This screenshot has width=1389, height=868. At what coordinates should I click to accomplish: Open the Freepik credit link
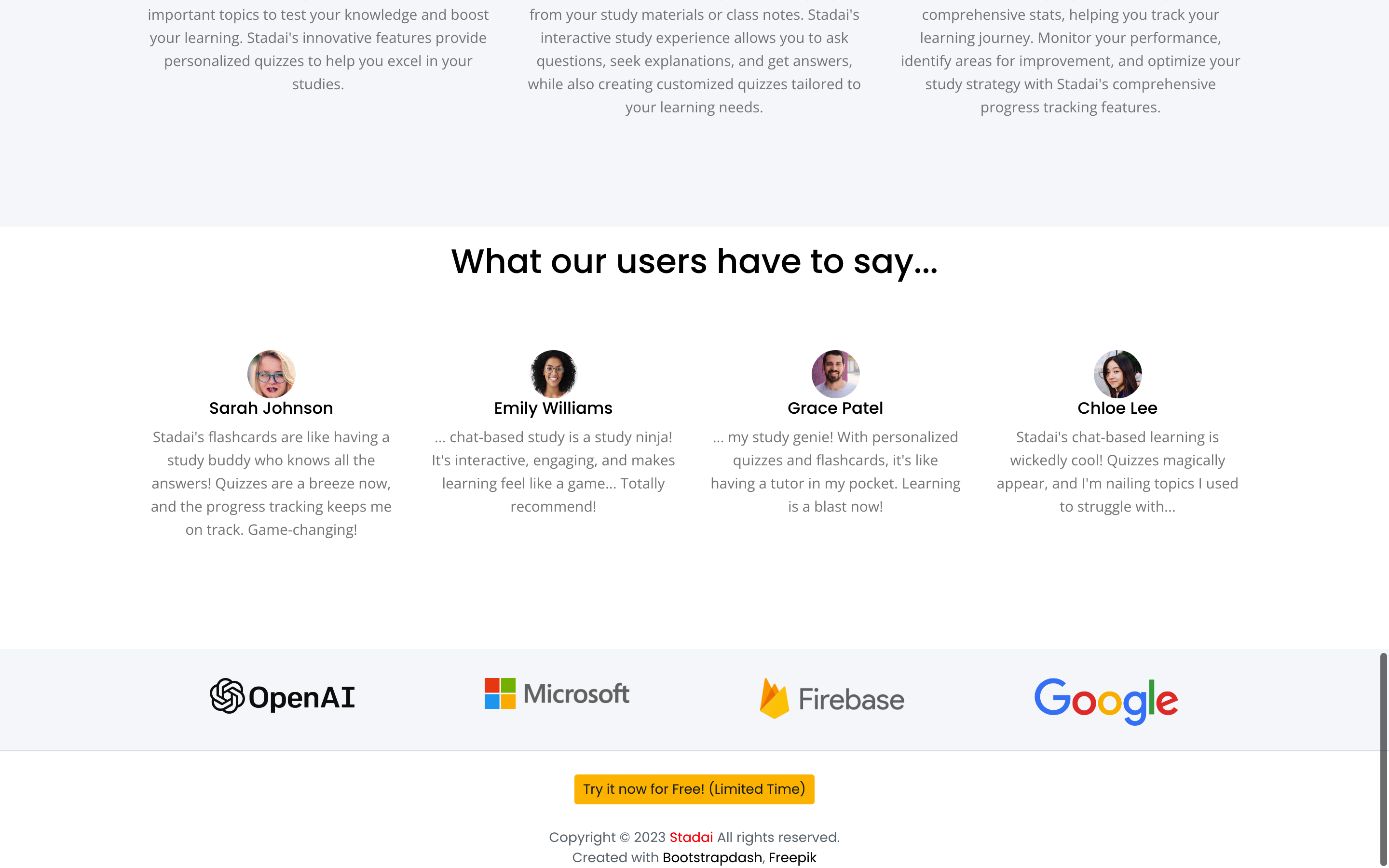tap(792, 857)
